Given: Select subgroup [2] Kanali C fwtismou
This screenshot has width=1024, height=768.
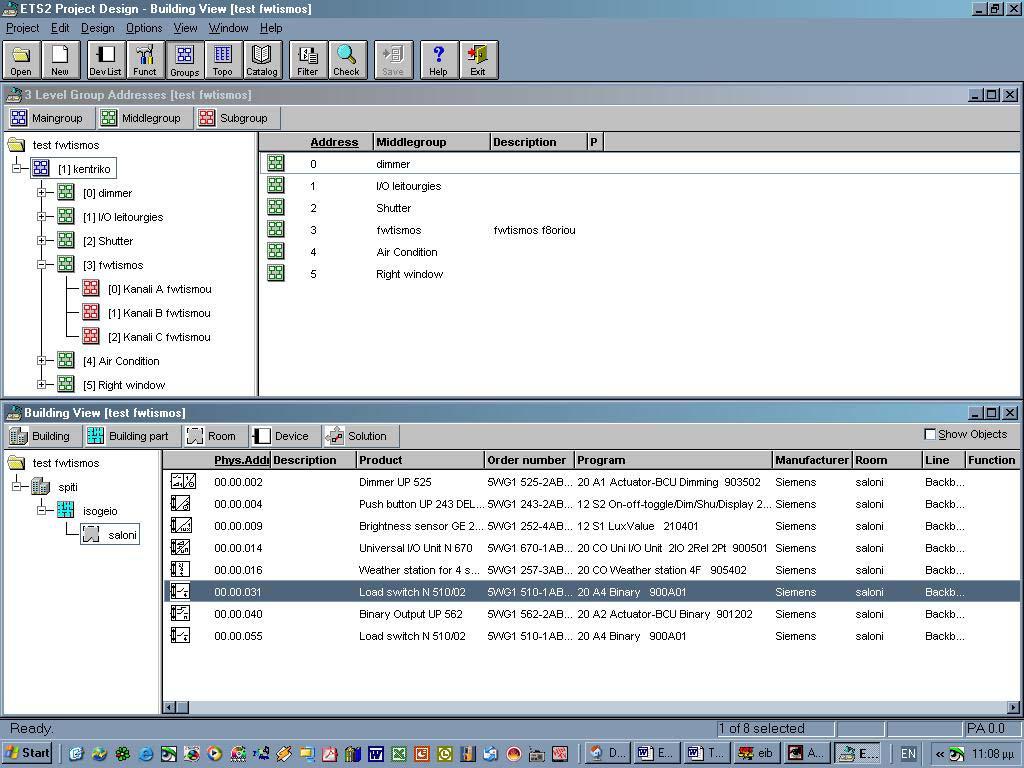Looking at the screenshot, I should [x=159, y=337].
